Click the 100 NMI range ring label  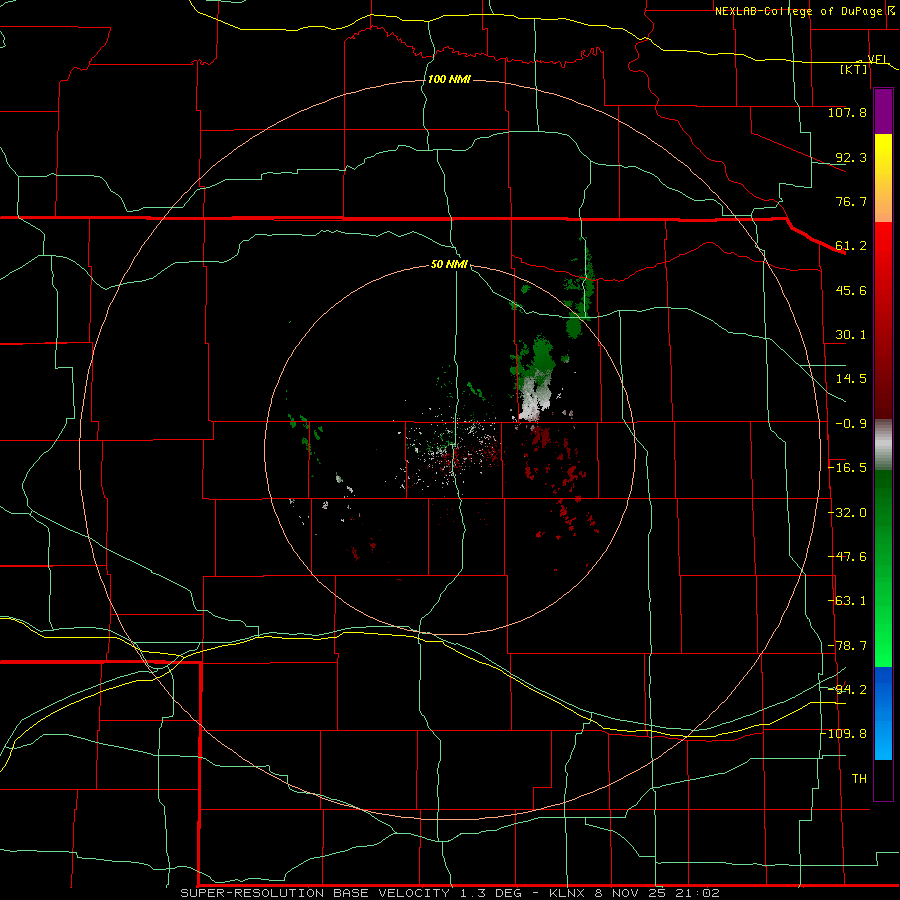[449, 79]
